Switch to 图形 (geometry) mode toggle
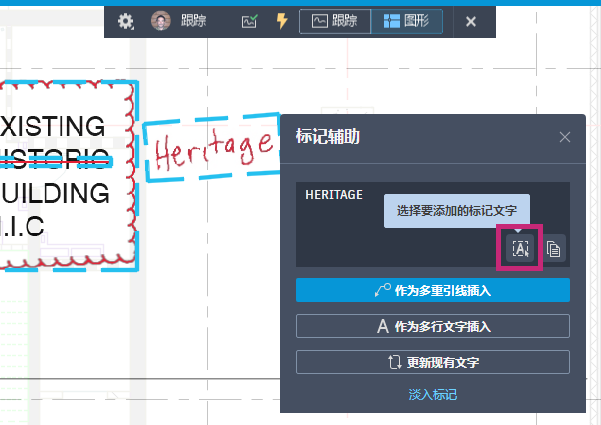Image resolution: width=601 pixels, height=425 pixels. (x=407, y=21)
